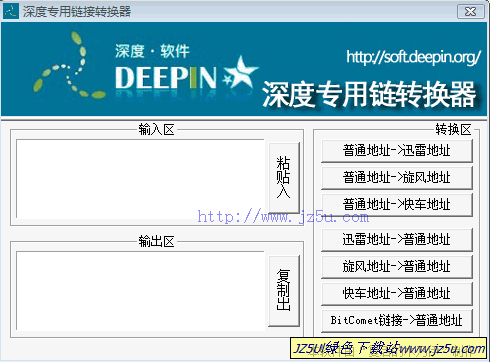Image resolution: width=490 pixels, height=362 pixels.
Task: Convert 迅雷地址->普通地址 with its button
Action: coord(397,240)
